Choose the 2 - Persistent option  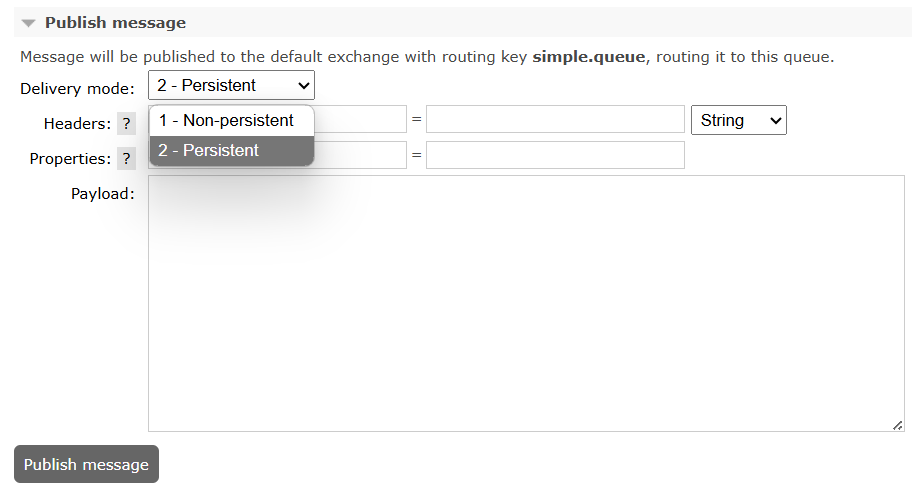[x=231, y=151]
